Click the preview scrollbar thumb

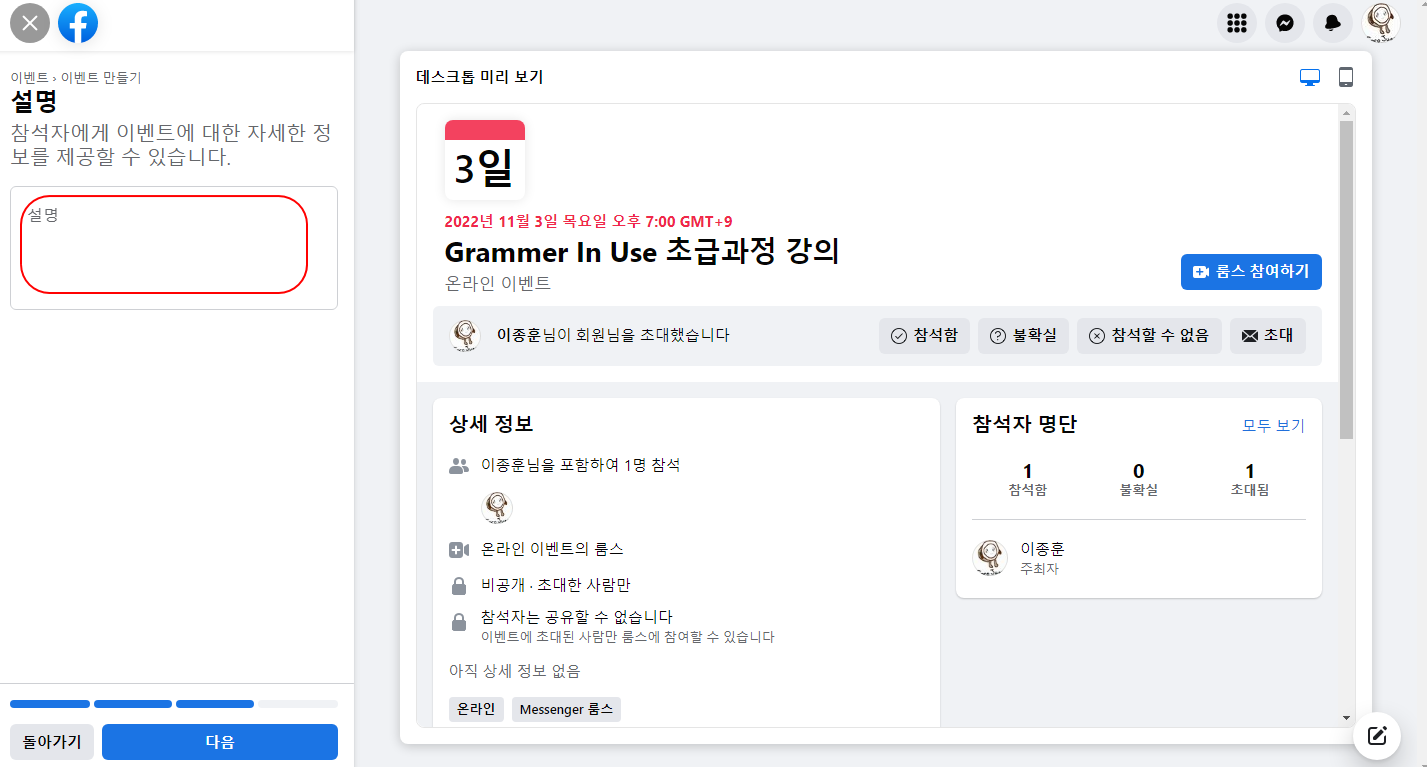point(1346,280)
